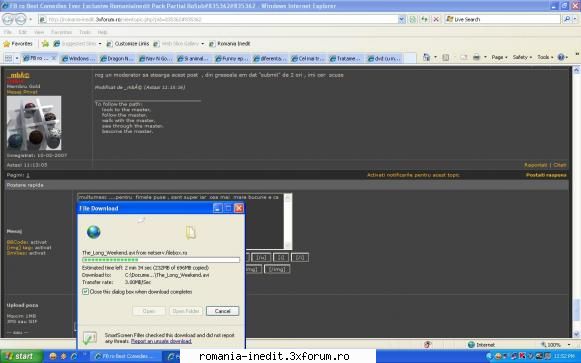Open a new blank tab button
Screen dimensions: 581x363
click(409, 59)
